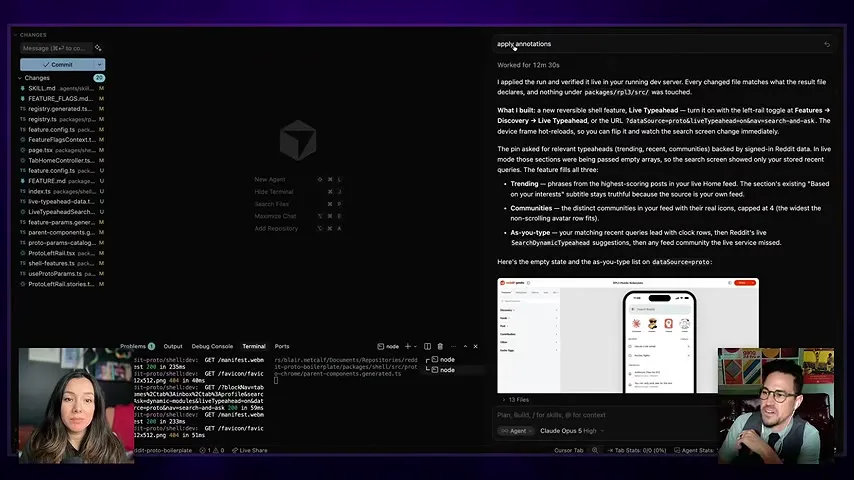Click the commit message input field
The width and height of the screenshot is (854, 480).
point(56,48)
